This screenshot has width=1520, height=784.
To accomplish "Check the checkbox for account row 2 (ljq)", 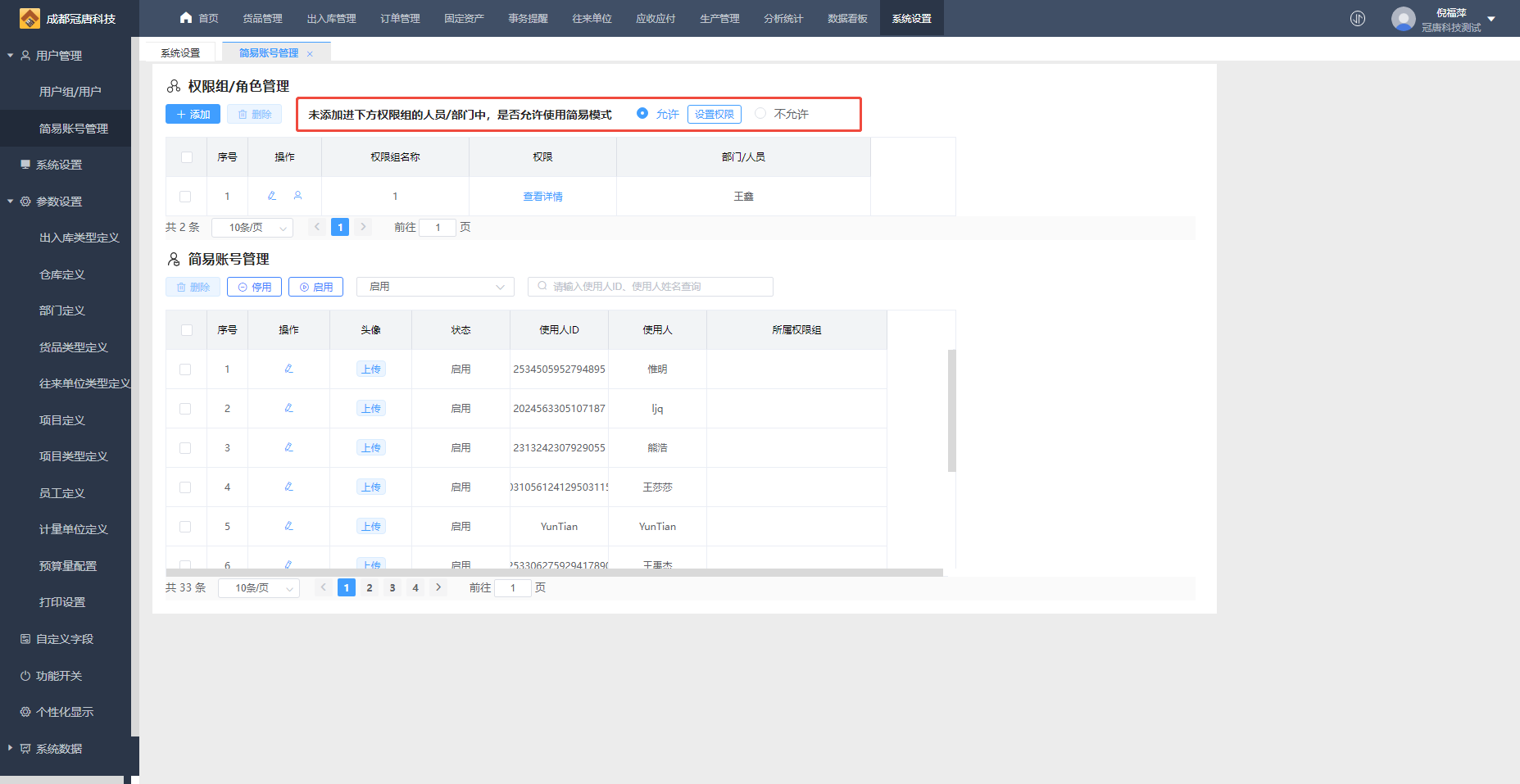I will tap(185, 409).
